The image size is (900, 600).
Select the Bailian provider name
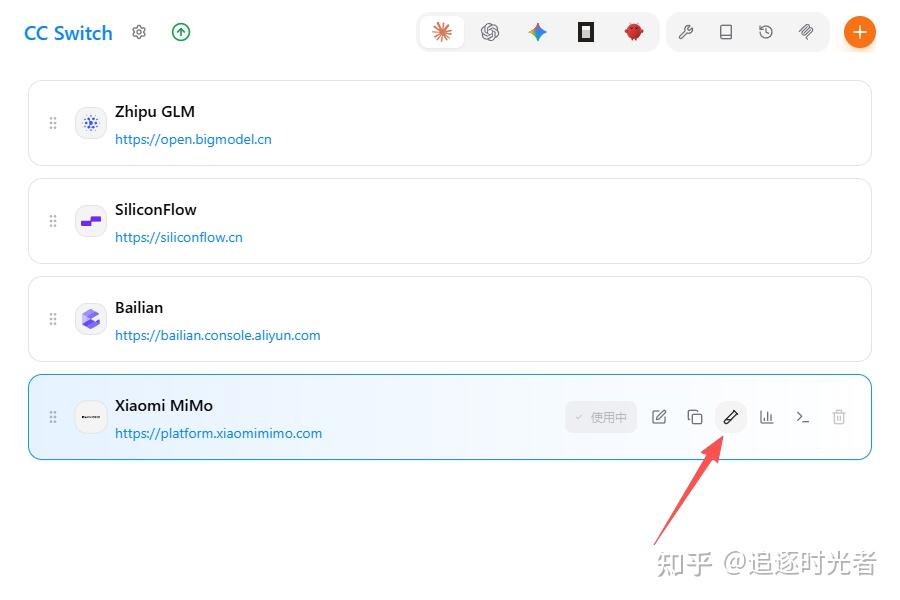coord(139,308)
